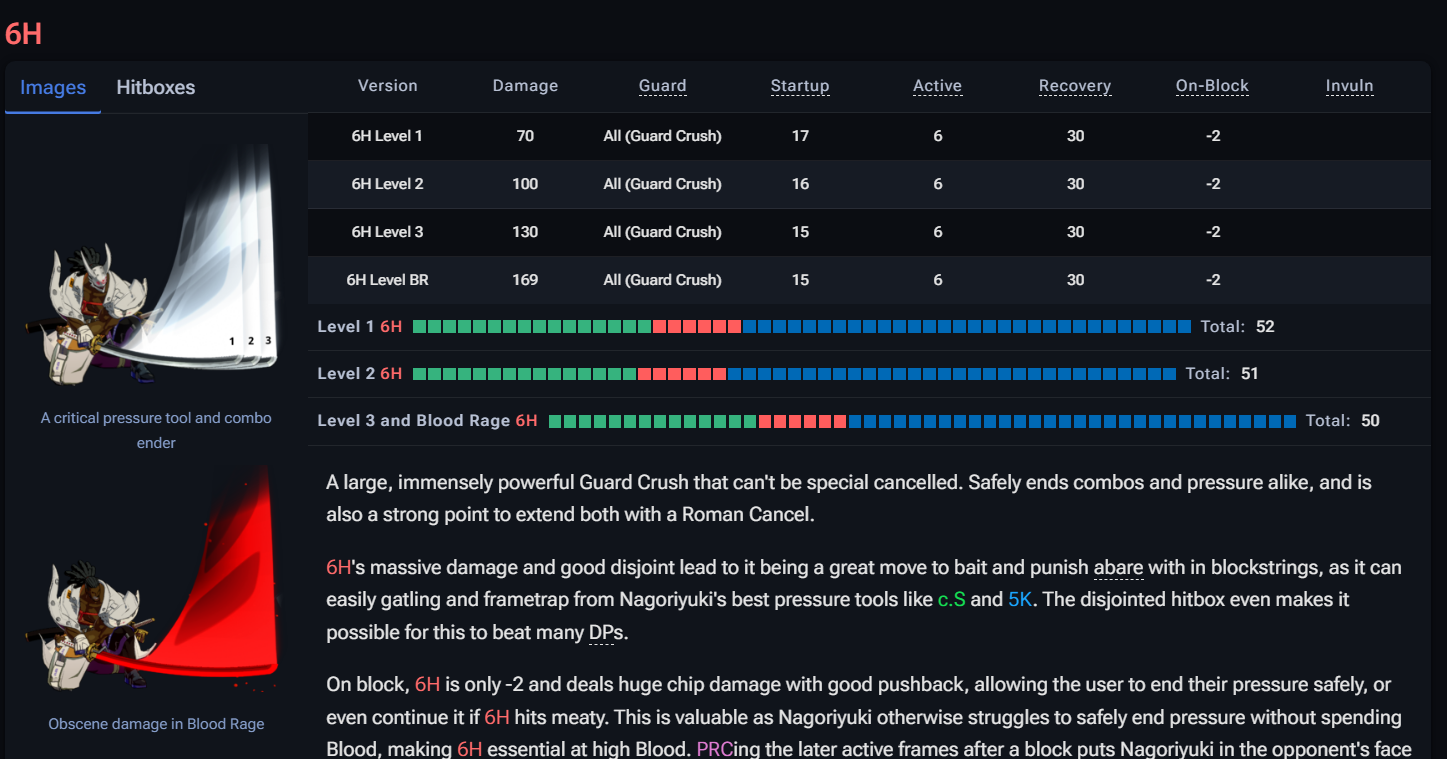Click damage value 169
This screenshot has height=759, width=1447.
[525, 280]
